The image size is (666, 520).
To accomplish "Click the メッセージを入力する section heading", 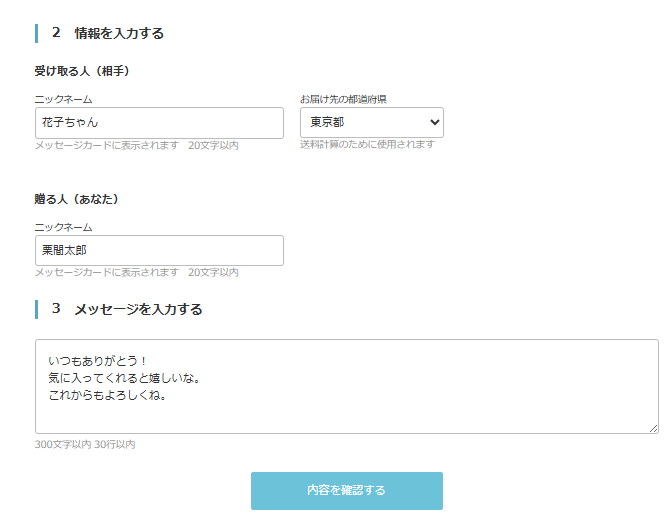I will (138, 309).
